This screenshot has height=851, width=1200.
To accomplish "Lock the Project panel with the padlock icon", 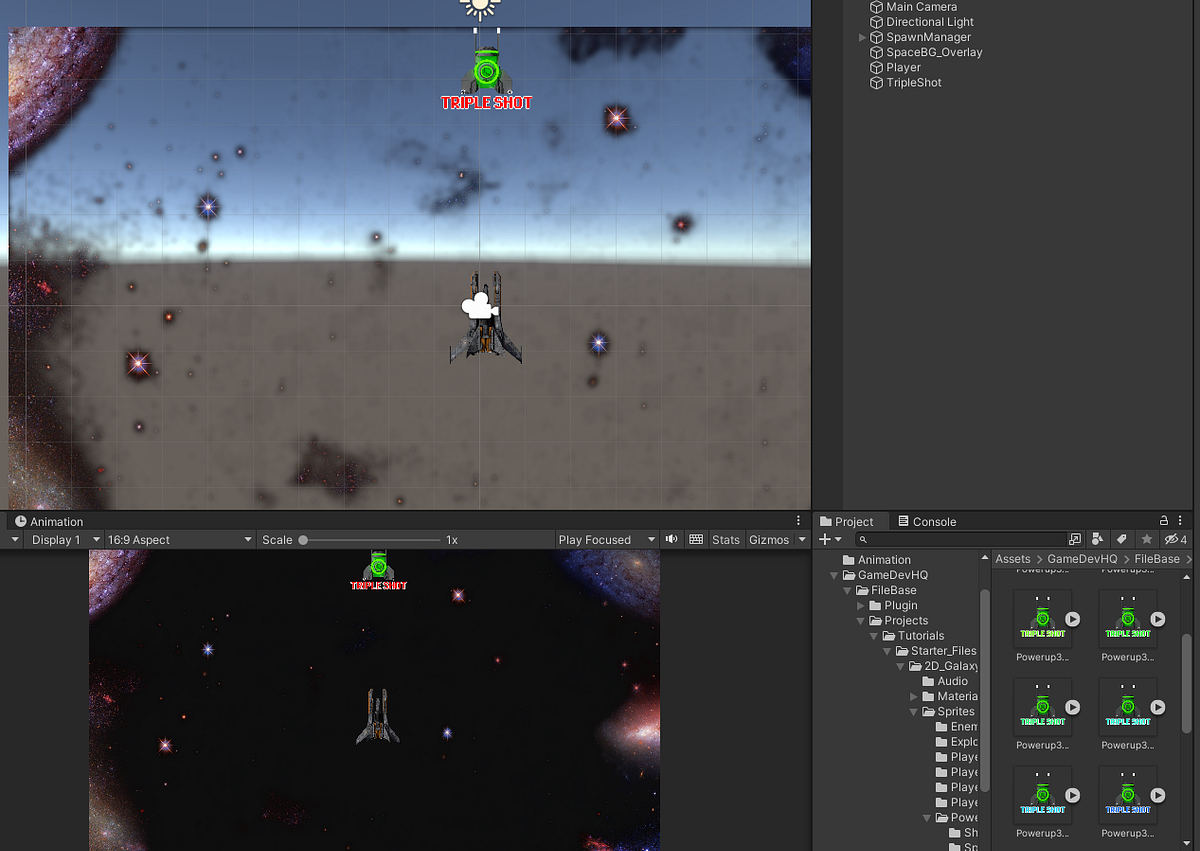I will (1164, 521).
